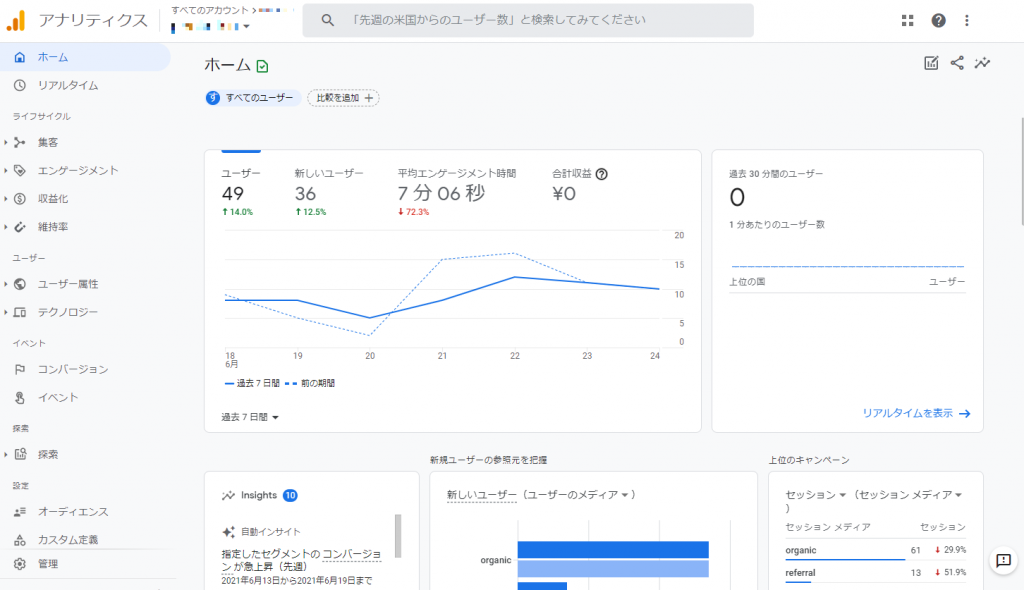Open the セッション メディア dimension dropdown
1024x590 pixels.
(x=913, y=495)
